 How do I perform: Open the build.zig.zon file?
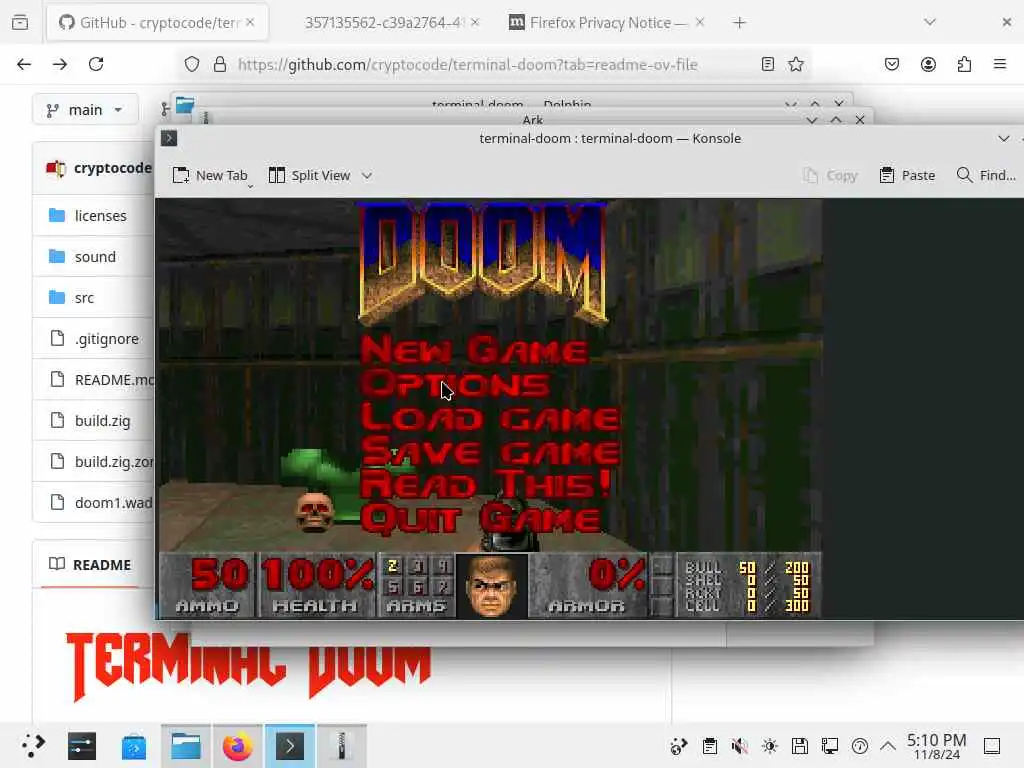(114, 462)
